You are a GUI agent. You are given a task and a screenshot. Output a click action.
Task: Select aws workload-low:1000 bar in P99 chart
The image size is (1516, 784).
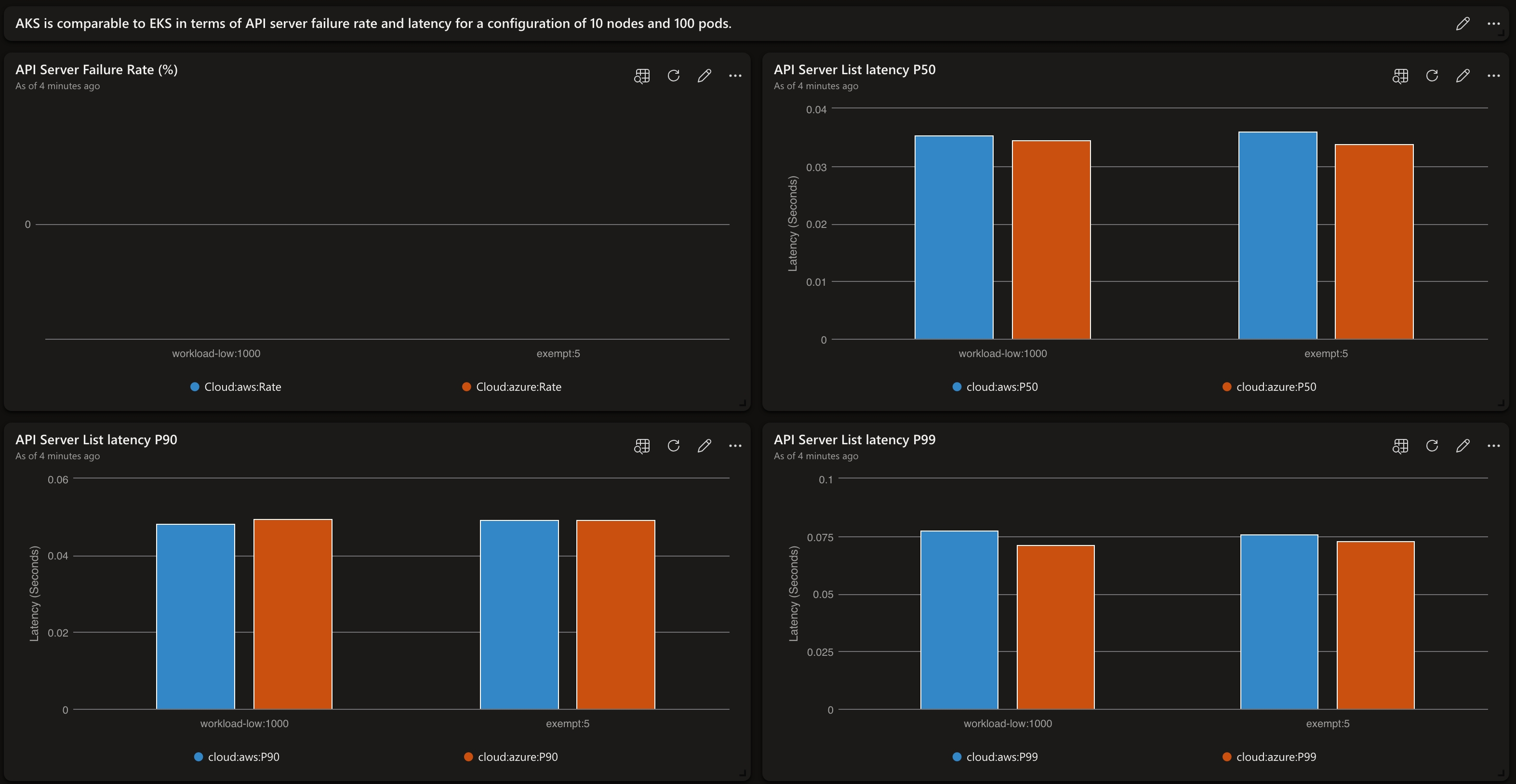click(x=959, y=620)
